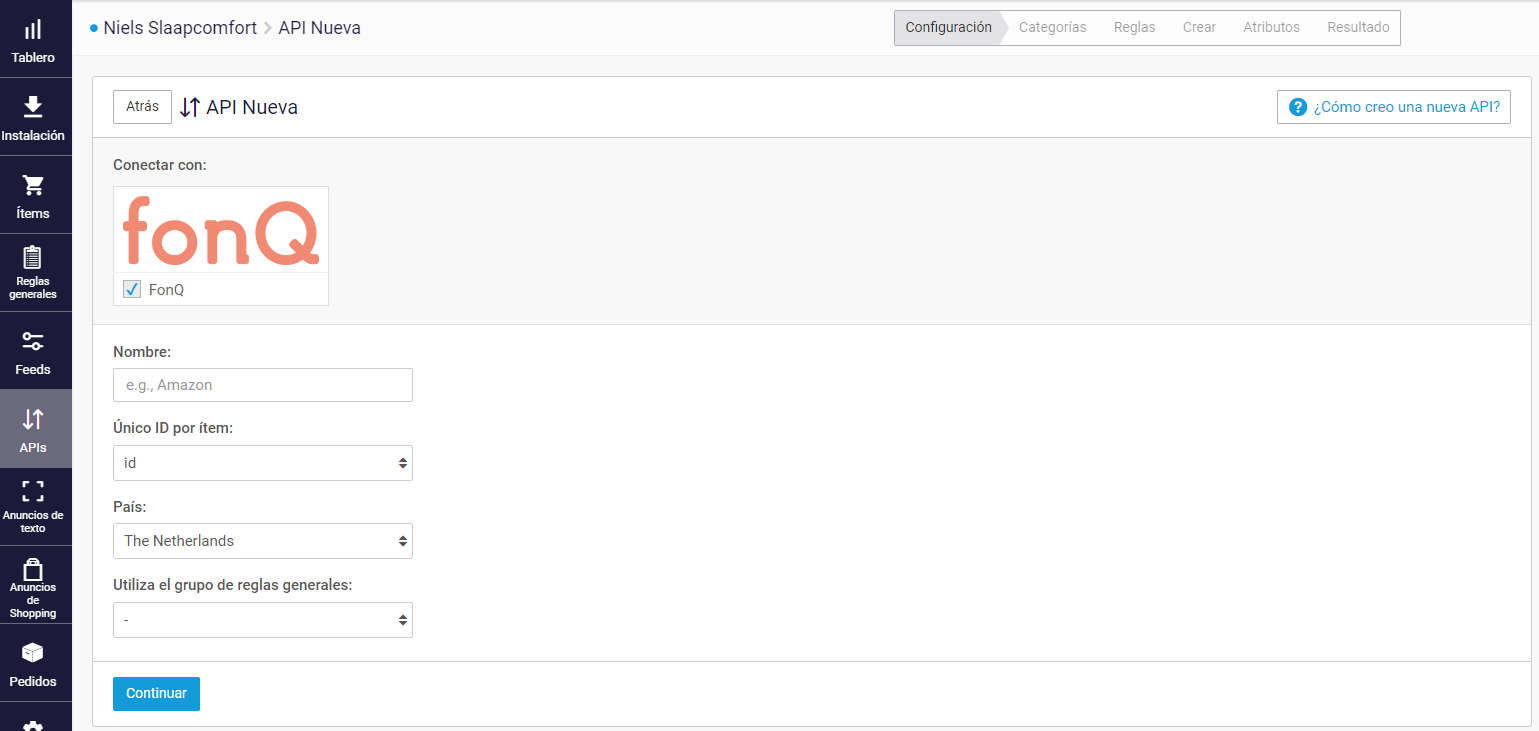Go to the Resultado step tab
The height and width of the screenshot is (731, 1539).
coord(1358,28)
